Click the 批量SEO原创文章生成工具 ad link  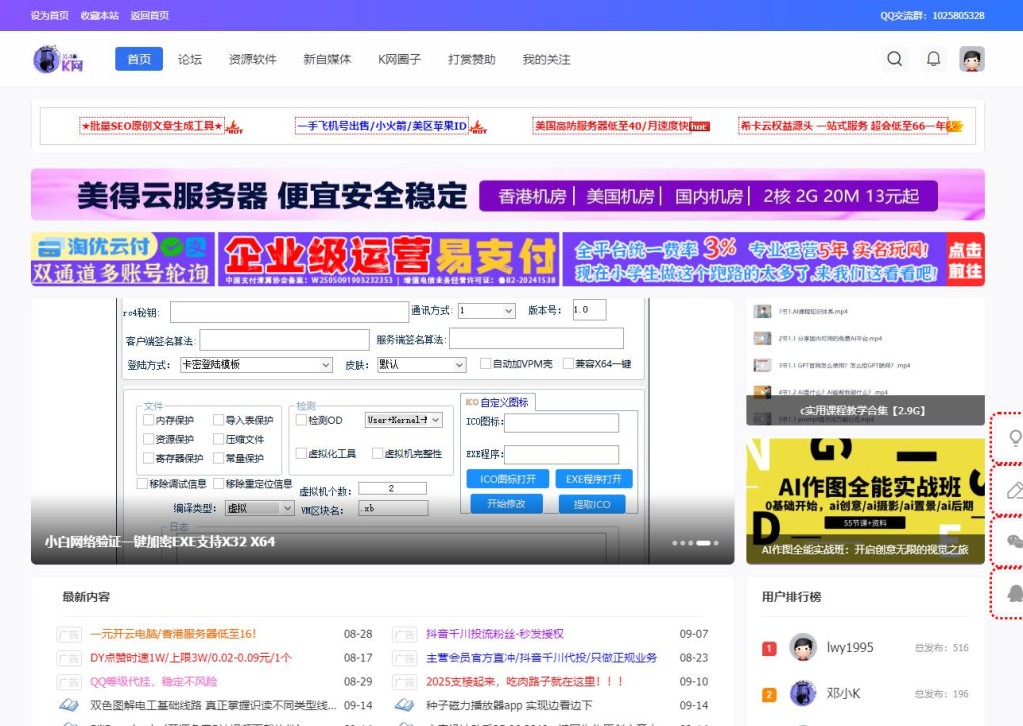click(x=152, y=125)
